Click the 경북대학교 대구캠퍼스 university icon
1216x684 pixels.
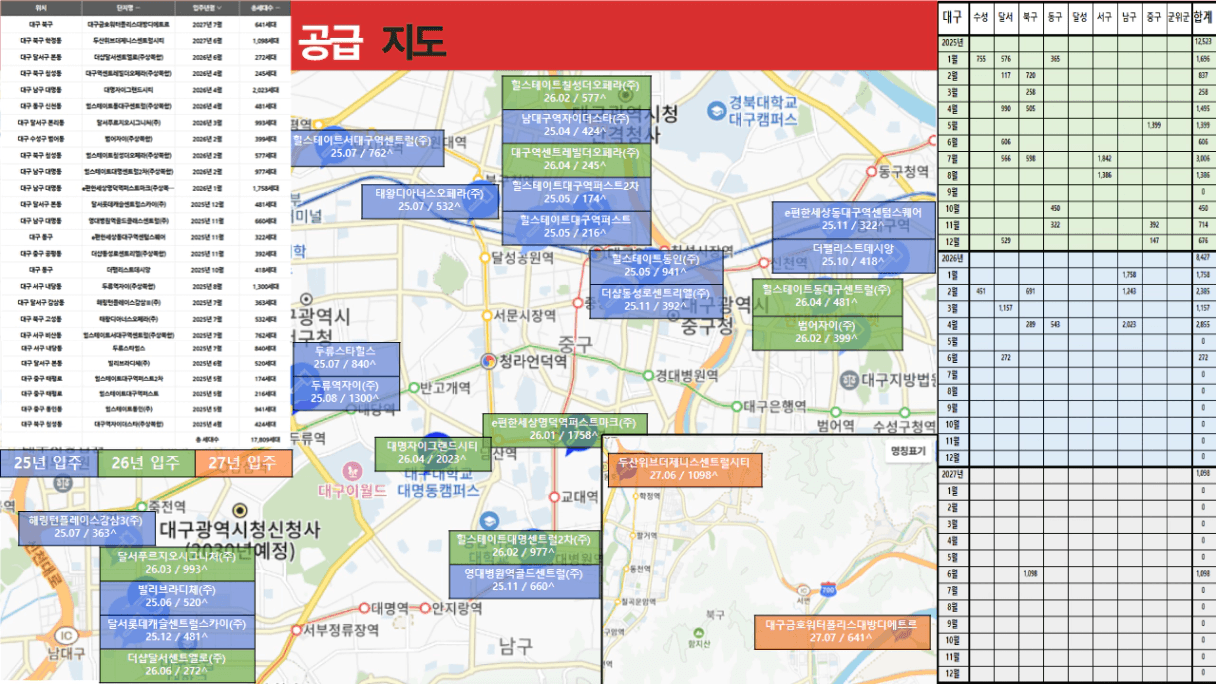point(718,110)
